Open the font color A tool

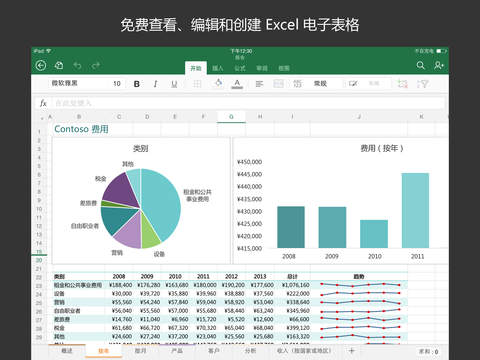pyautogui.click(x=237, y=84)
